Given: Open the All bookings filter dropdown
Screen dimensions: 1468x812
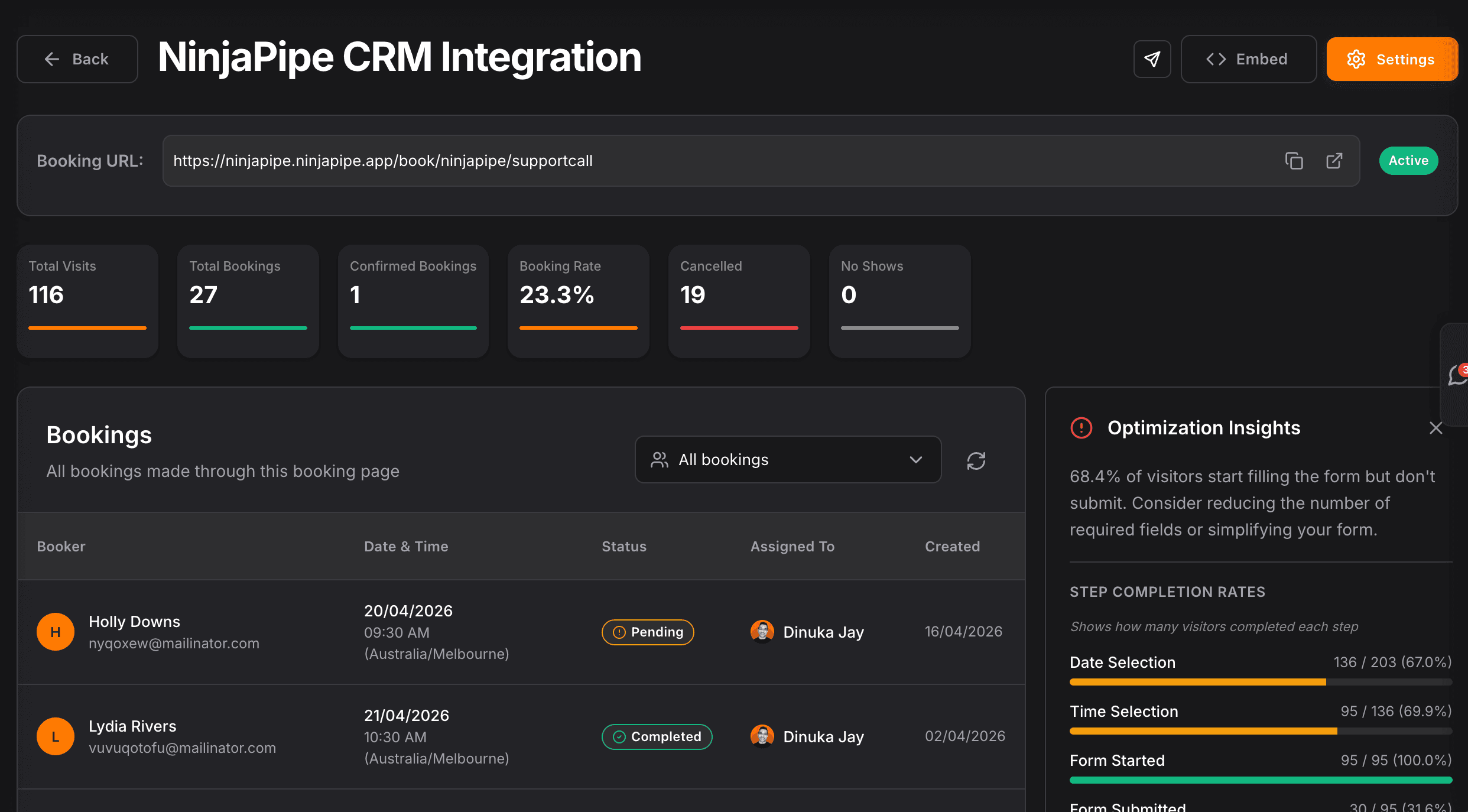Looking at the screenshot, I should [x=787, y=460].
